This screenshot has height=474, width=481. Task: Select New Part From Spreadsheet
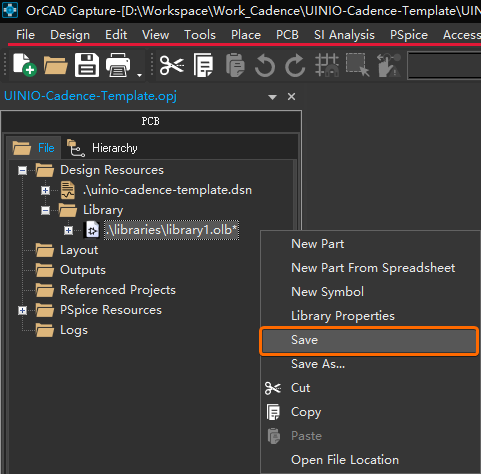tap(373, 268)
